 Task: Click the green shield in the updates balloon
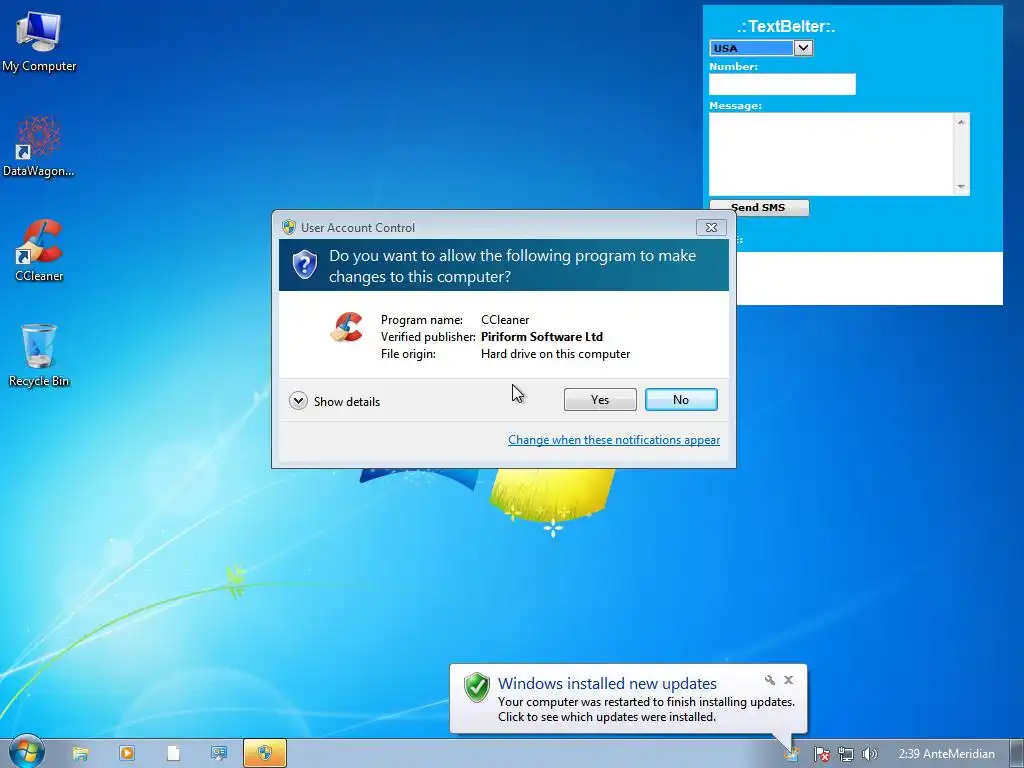tap(477, 688)
